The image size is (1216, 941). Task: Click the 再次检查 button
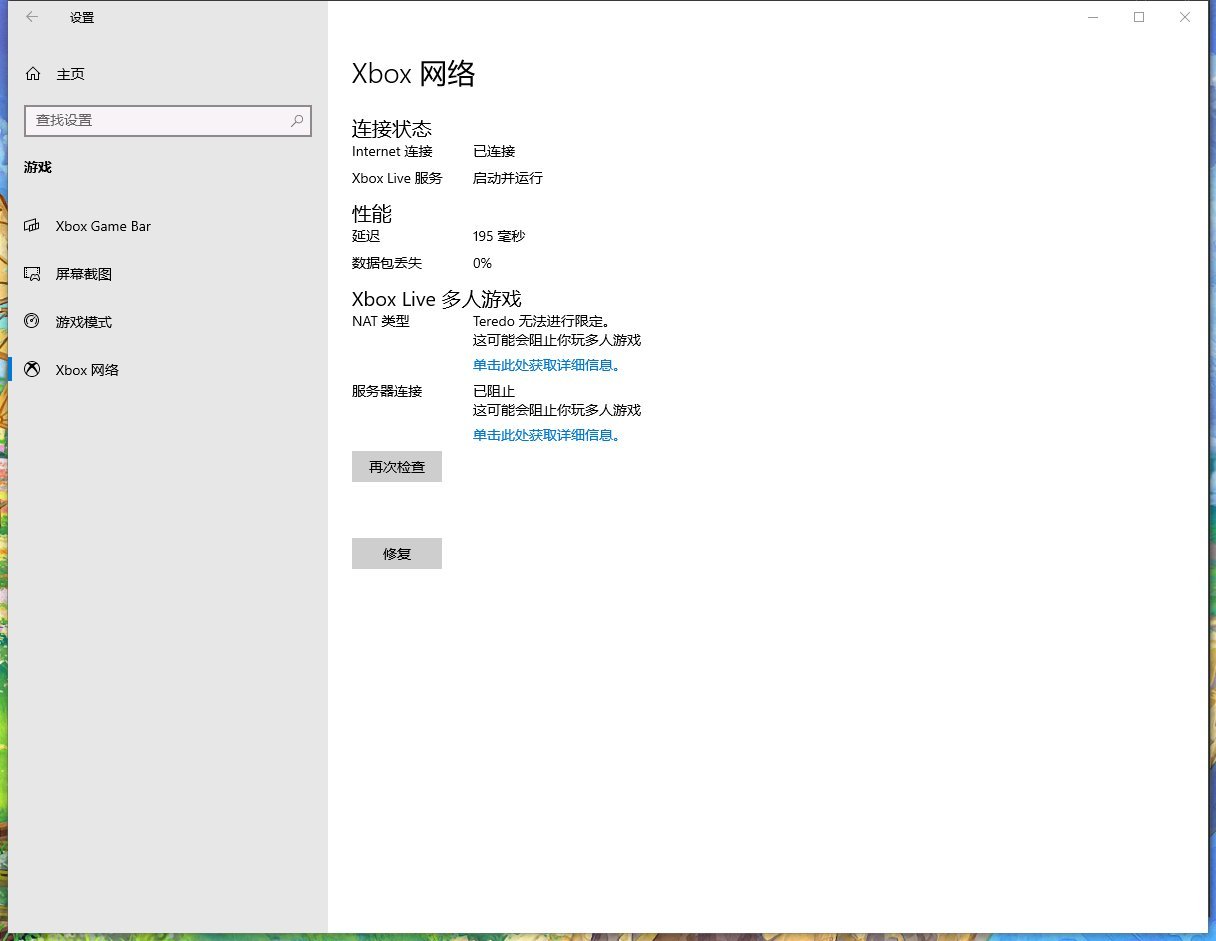tap(397, 467)
